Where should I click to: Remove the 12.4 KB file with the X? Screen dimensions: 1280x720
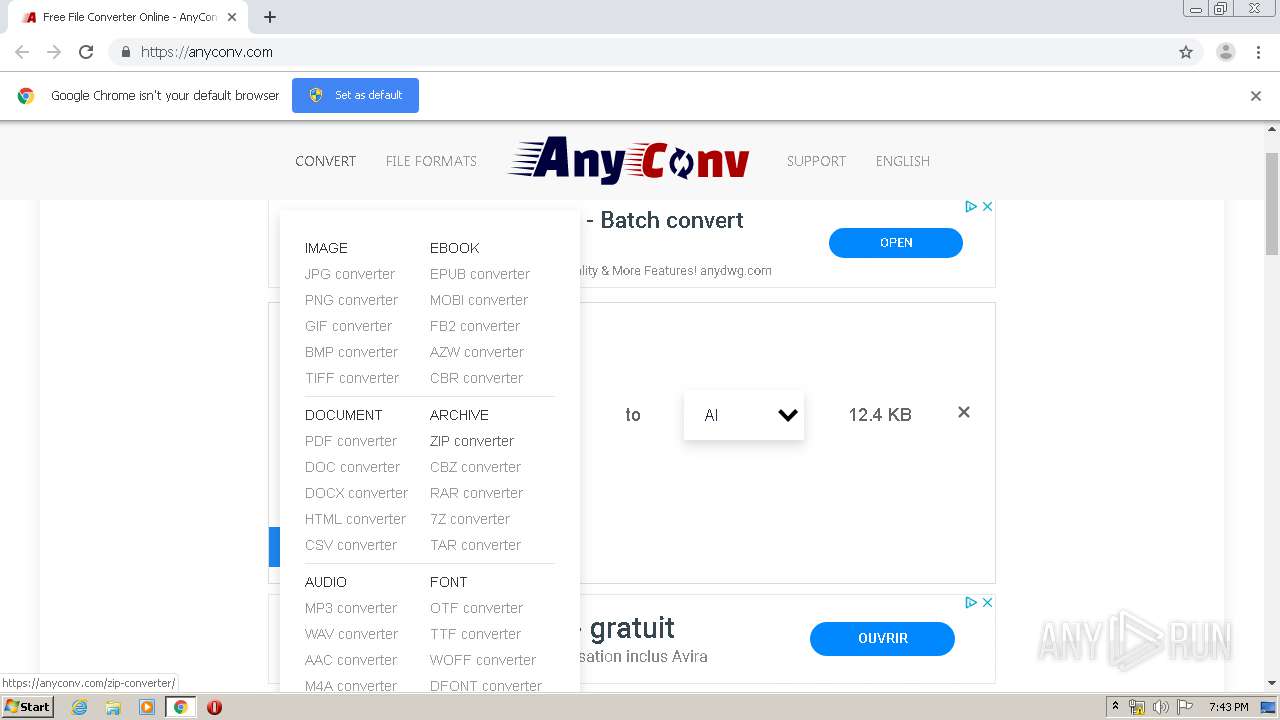tap(964, 412)
